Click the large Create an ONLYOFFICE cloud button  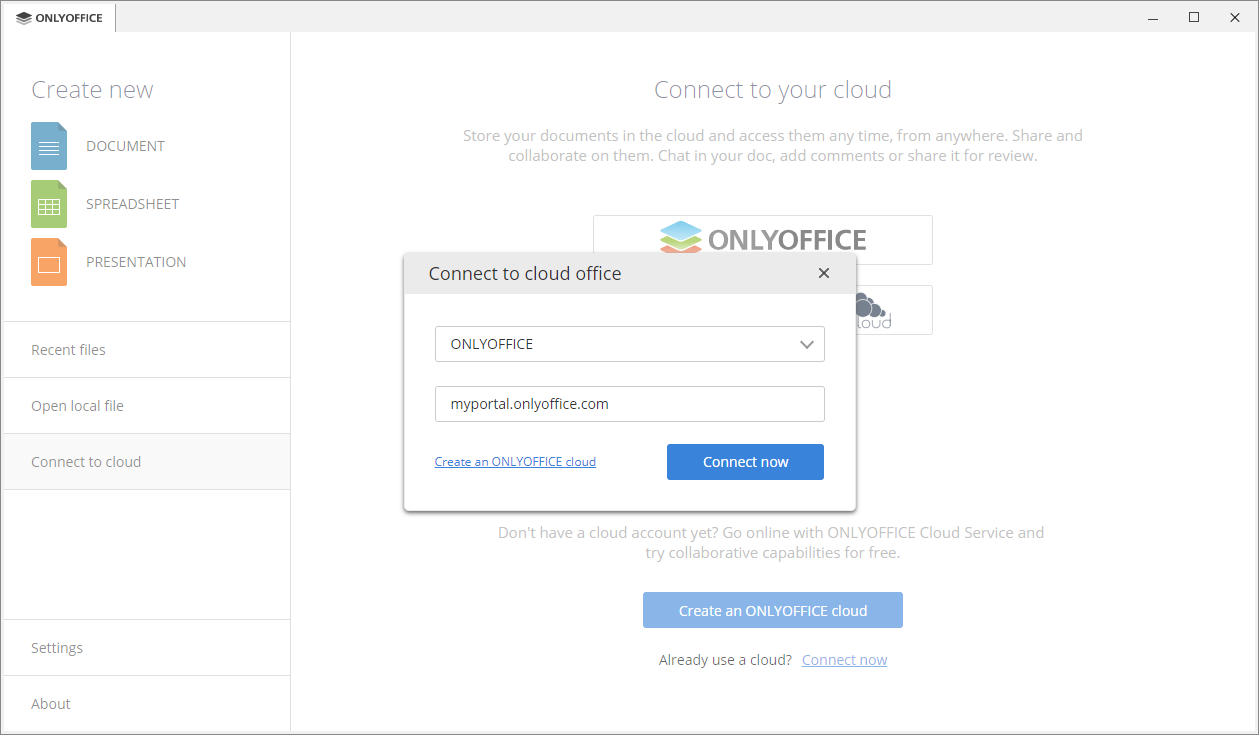[773, 610]
